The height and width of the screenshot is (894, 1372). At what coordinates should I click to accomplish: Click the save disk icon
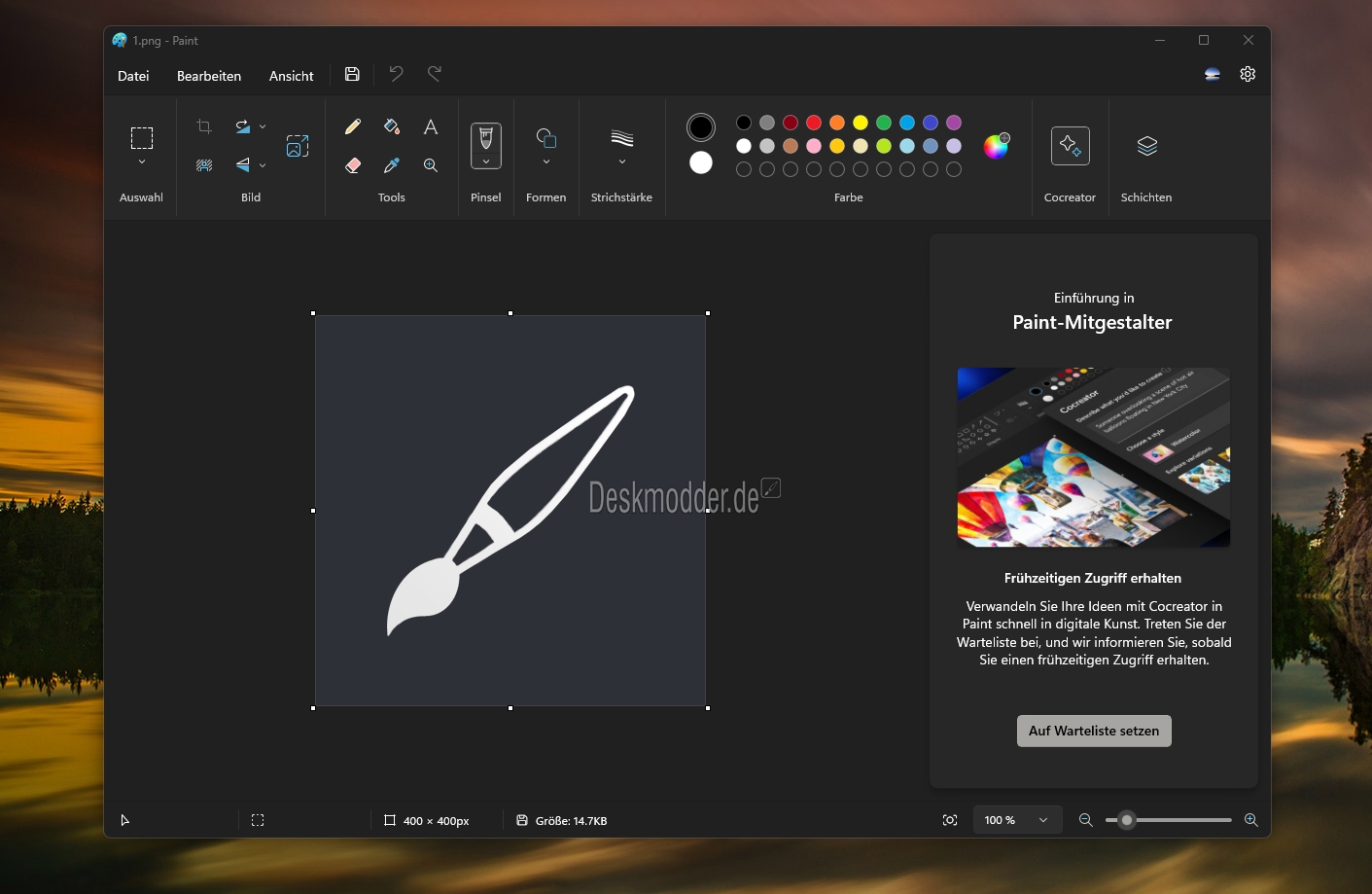coord(352,74)
